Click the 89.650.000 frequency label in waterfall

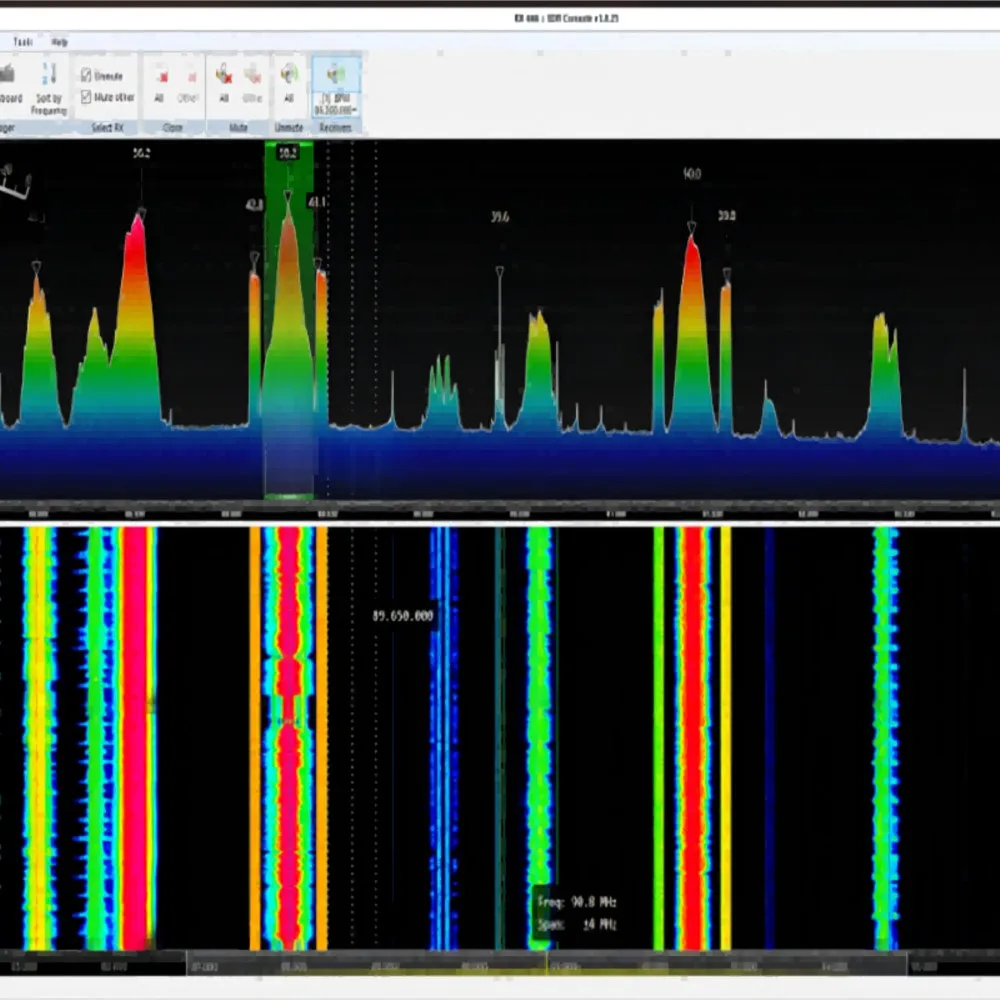tap(404, 616)
